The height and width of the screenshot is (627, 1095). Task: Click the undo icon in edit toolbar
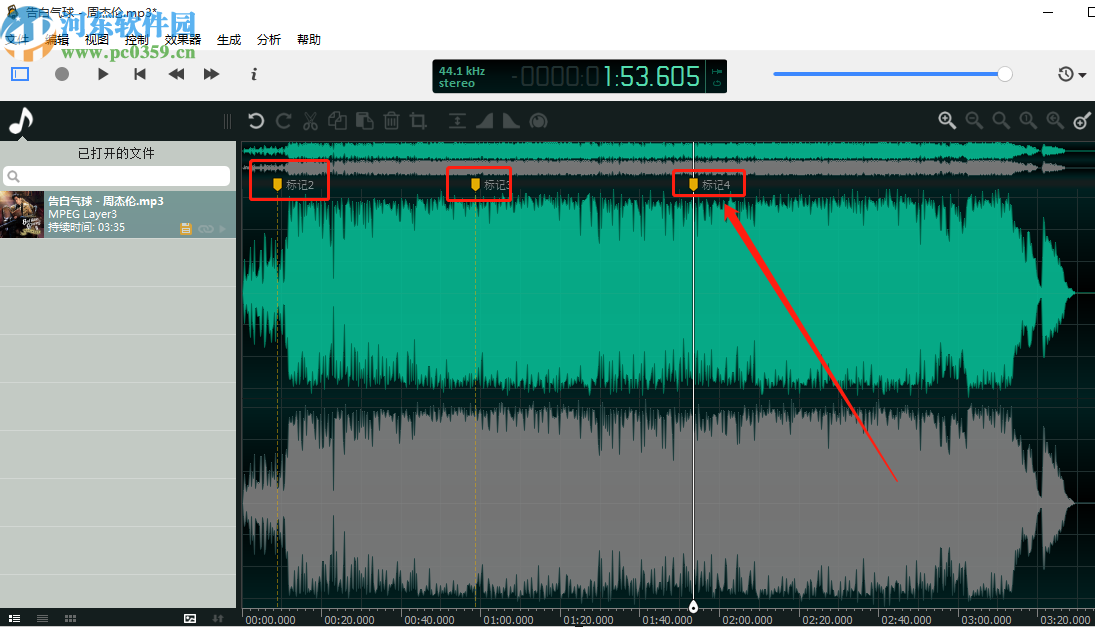click(256, 121)
